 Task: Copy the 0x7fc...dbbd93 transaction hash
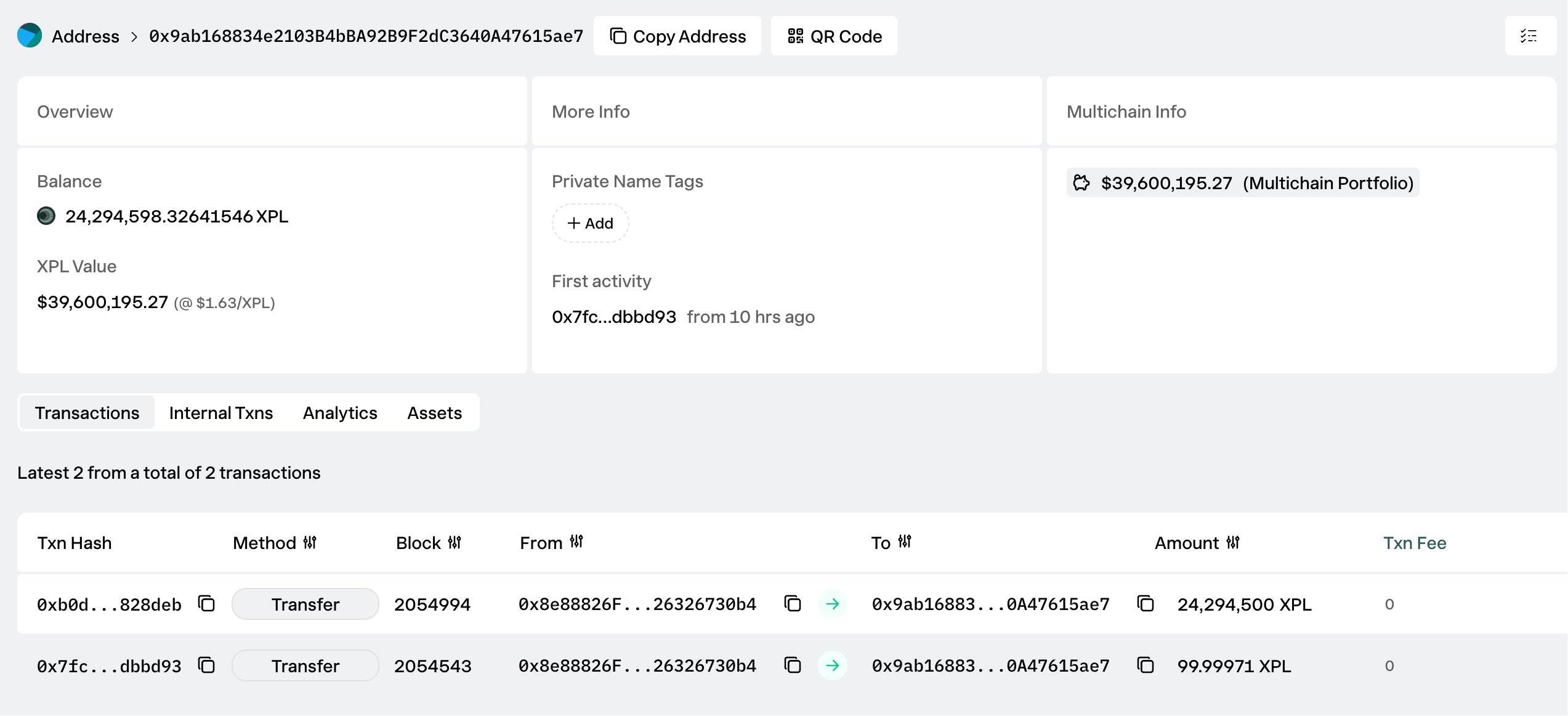tap(206, 665)
